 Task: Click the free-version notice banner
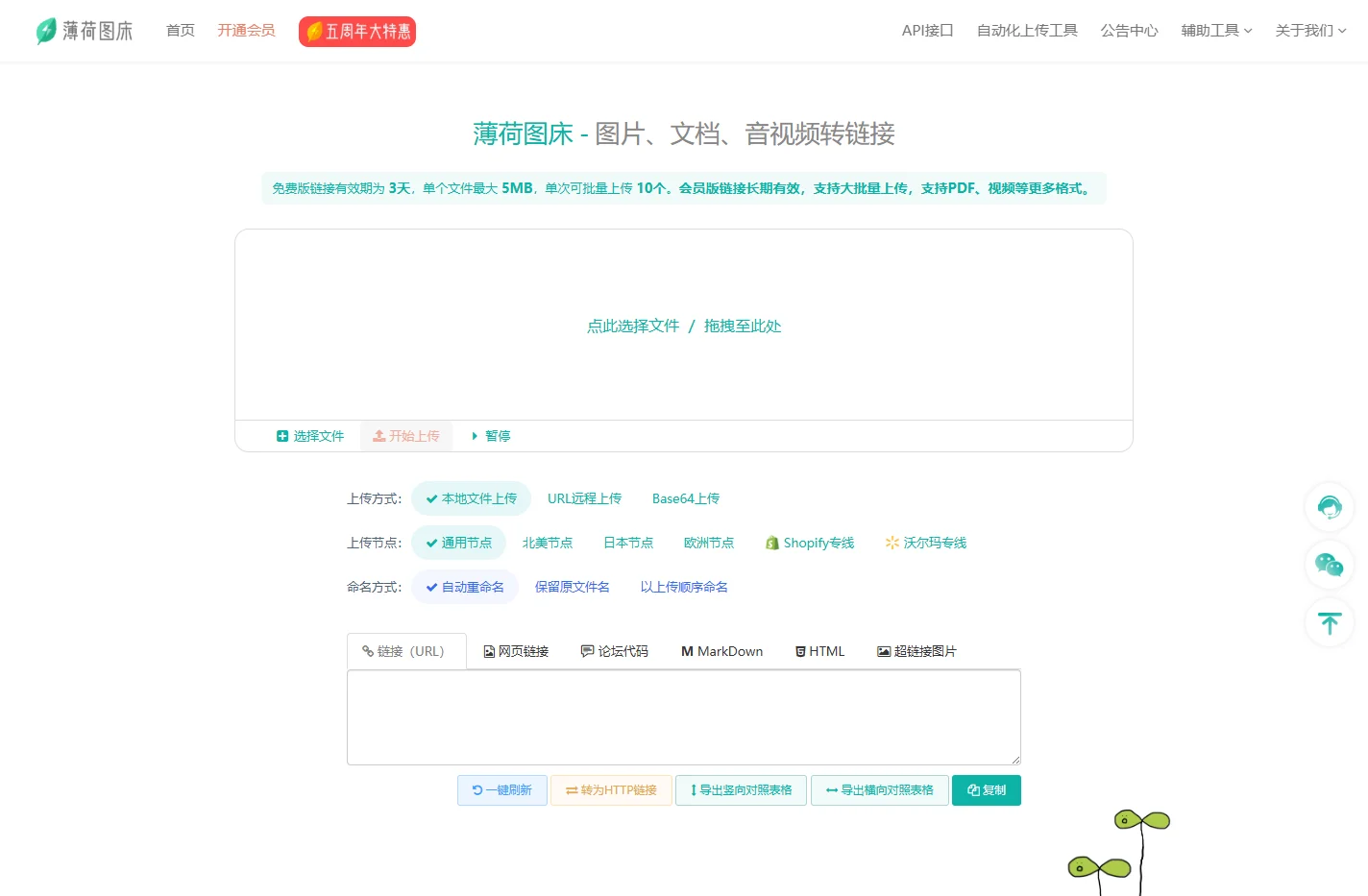click(684, 188)
